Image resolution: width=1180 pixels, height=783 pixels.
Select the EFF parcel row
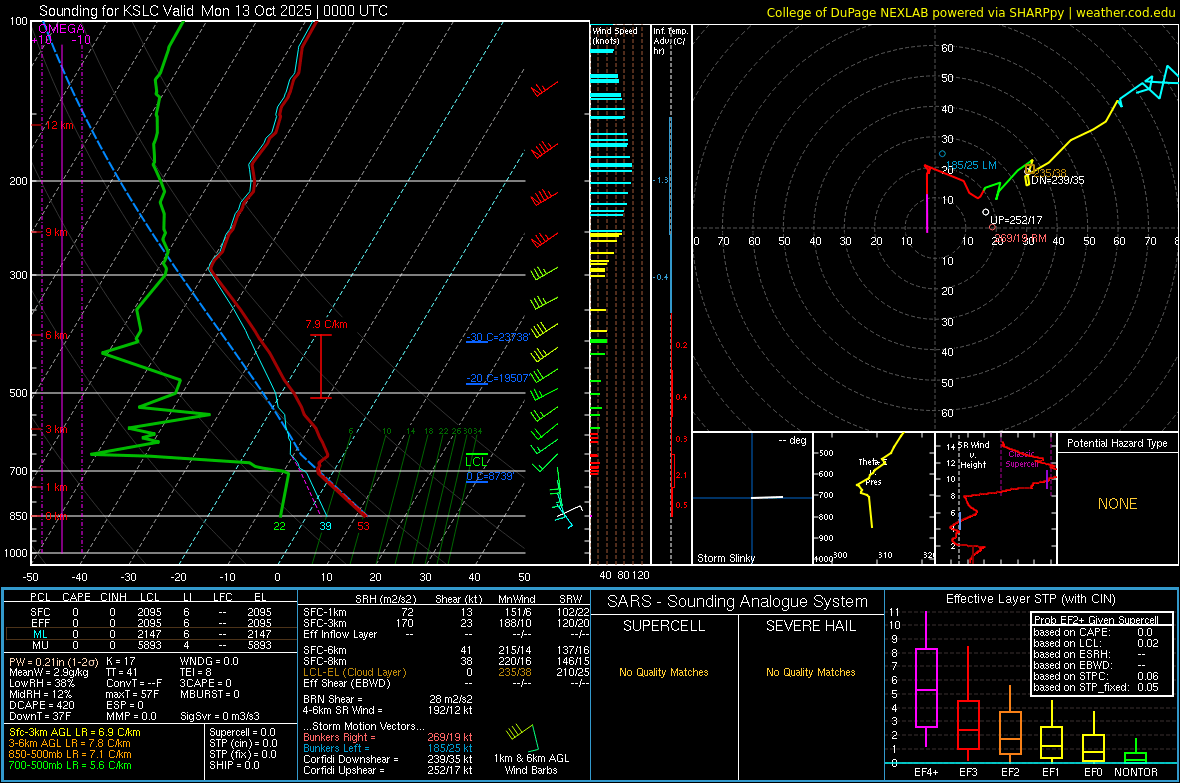151,623
